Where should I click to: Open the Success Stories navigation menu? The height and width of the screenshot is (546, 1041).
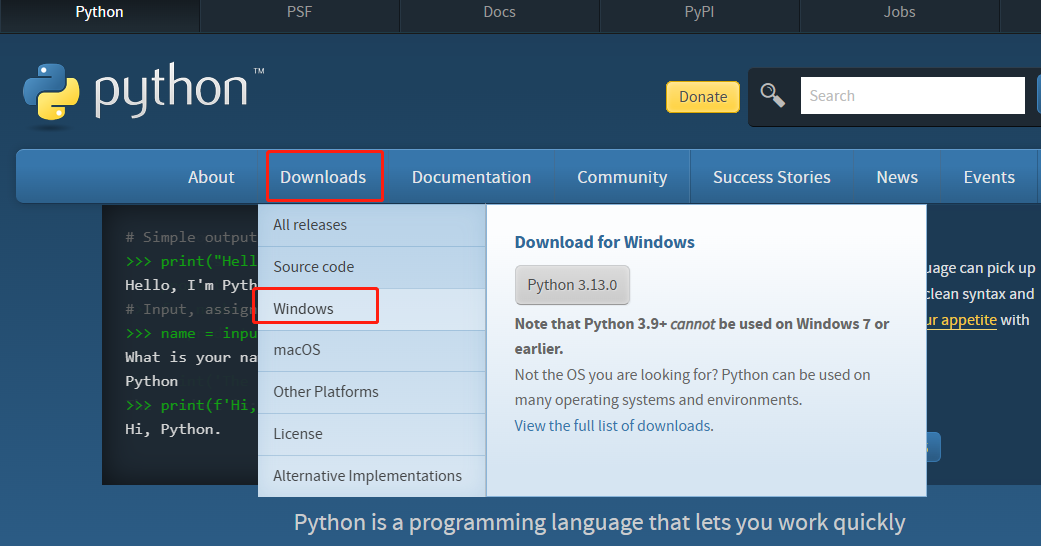(771, 177)
